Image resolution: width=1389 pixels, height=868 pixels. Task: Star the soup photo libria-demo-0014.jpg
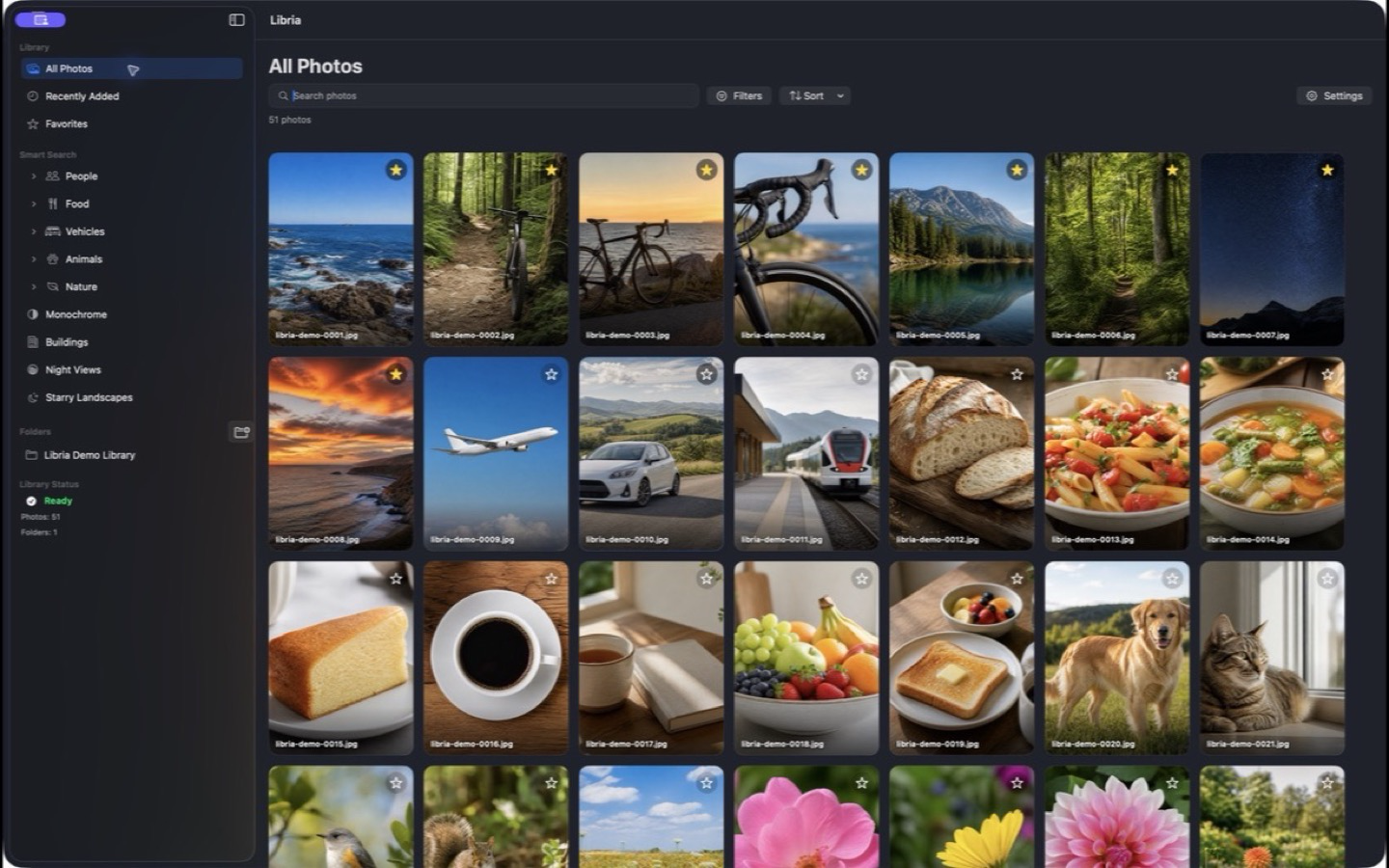pyautogui.click(x=1327, y=374)
